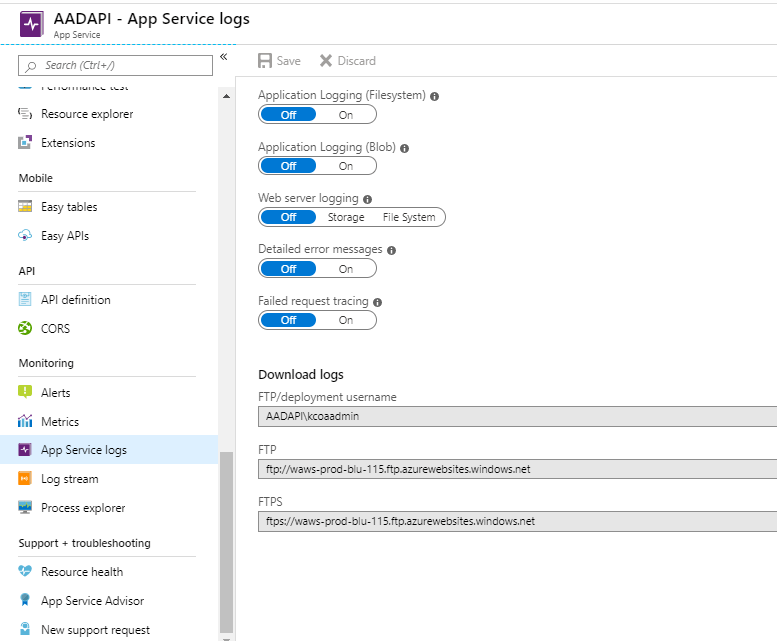Viewport: 777px width, 641px height.
Task: Click the Metrics chart icon
Action: [25, 421]
